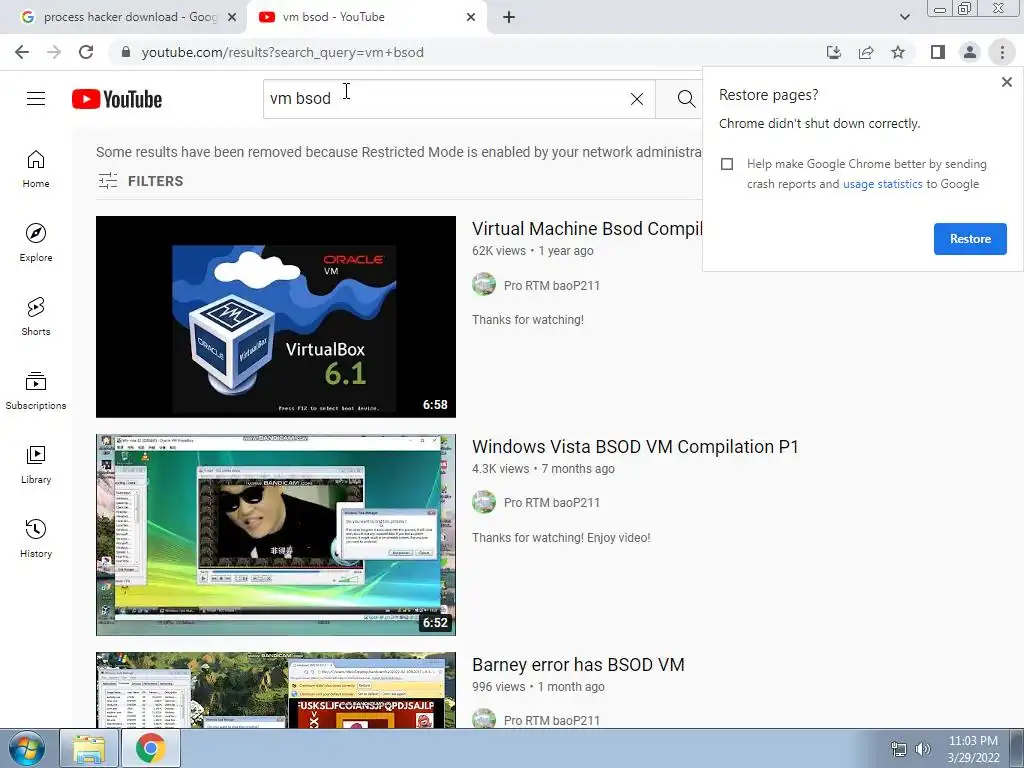Click channel avatar of Vista video
This screenshot has width=1024, height=768.
484,502
